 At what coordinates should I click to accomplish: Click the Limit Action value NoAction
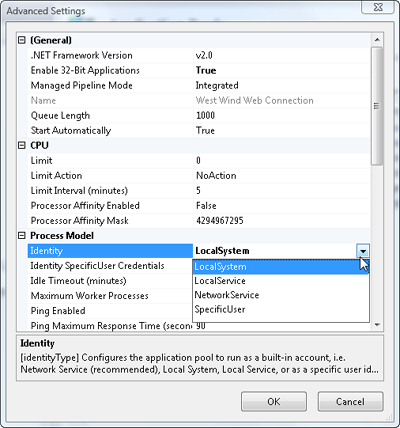216,176
